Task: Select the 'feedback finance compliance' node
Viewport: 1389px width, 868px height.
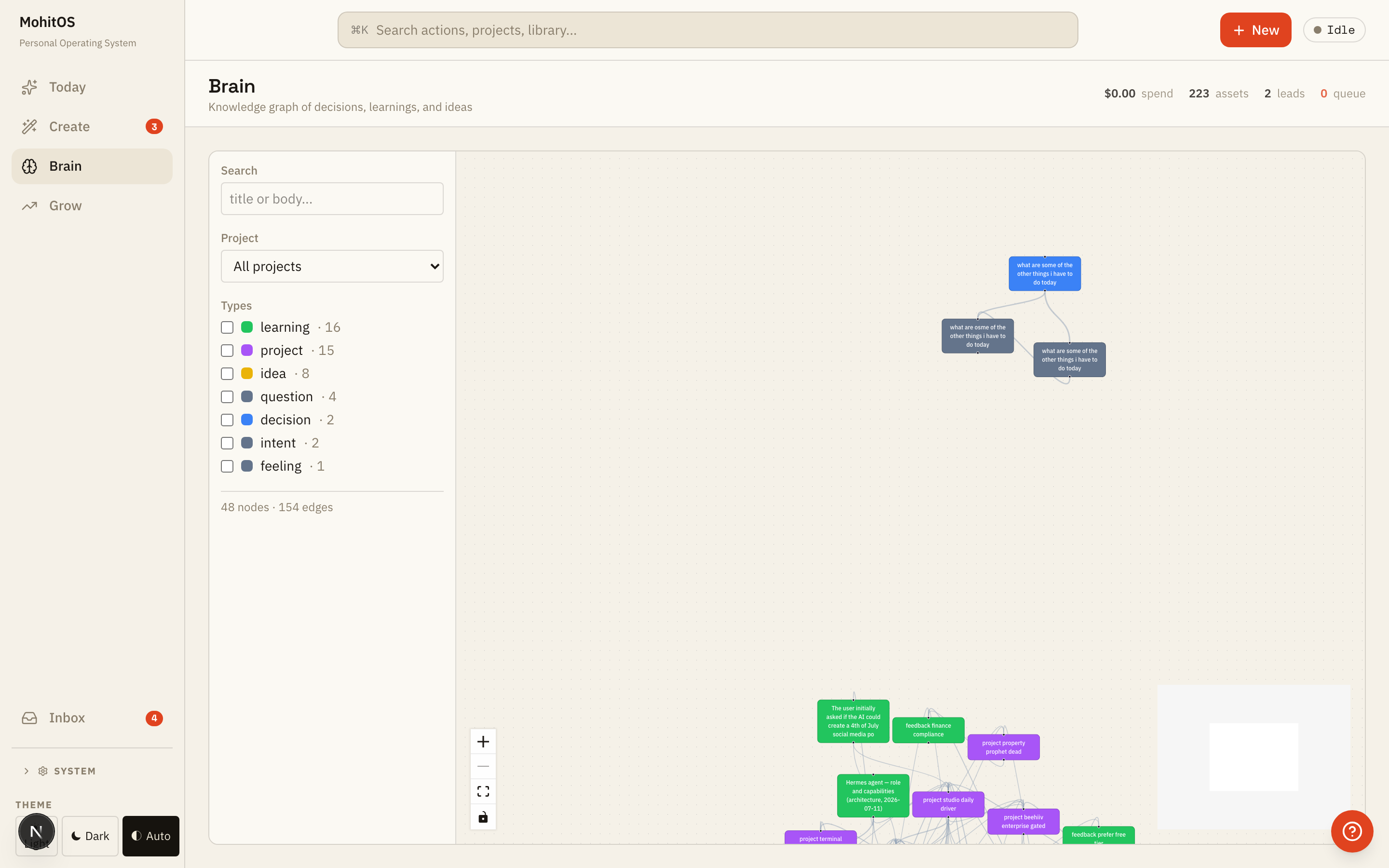Action: click(x=928, y=730)
